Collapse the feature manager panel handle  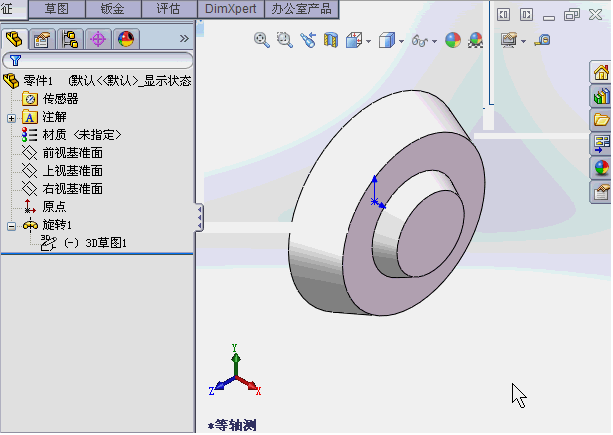pyautogui.click(x=199, y=217)
